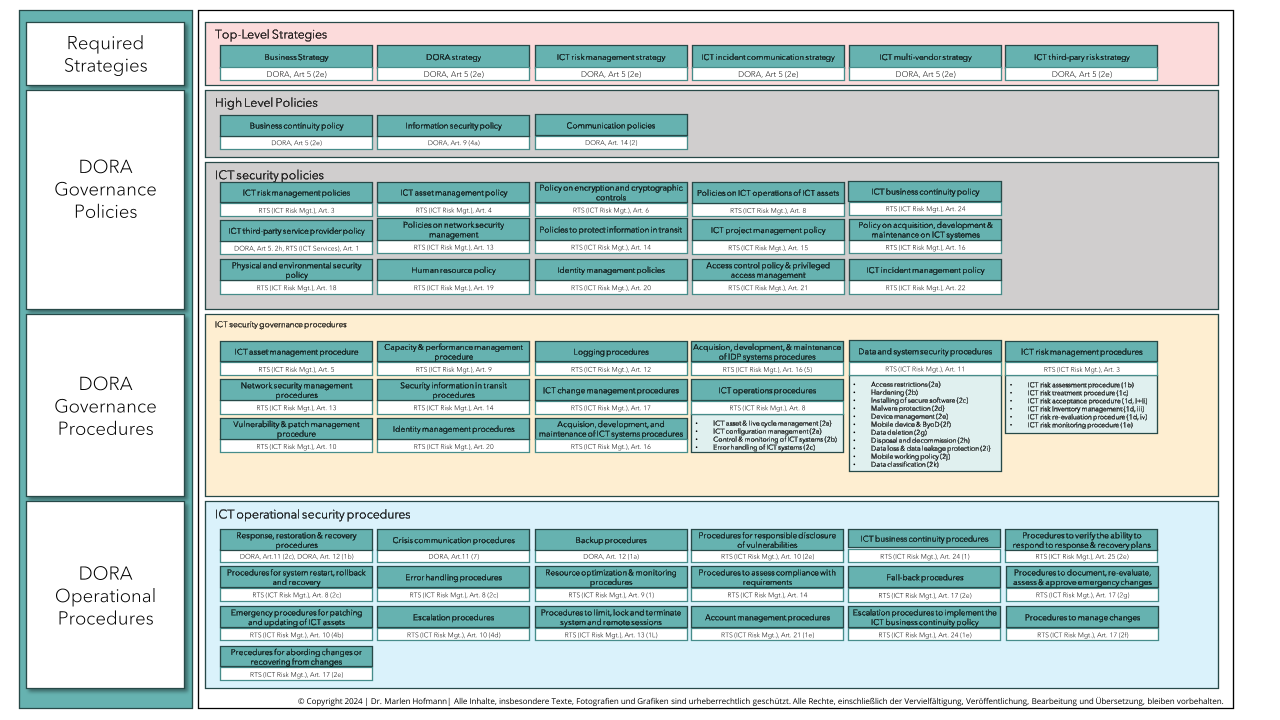
Task: Select Response, restoration & recovery procedures box
Action: coord(296,539)
